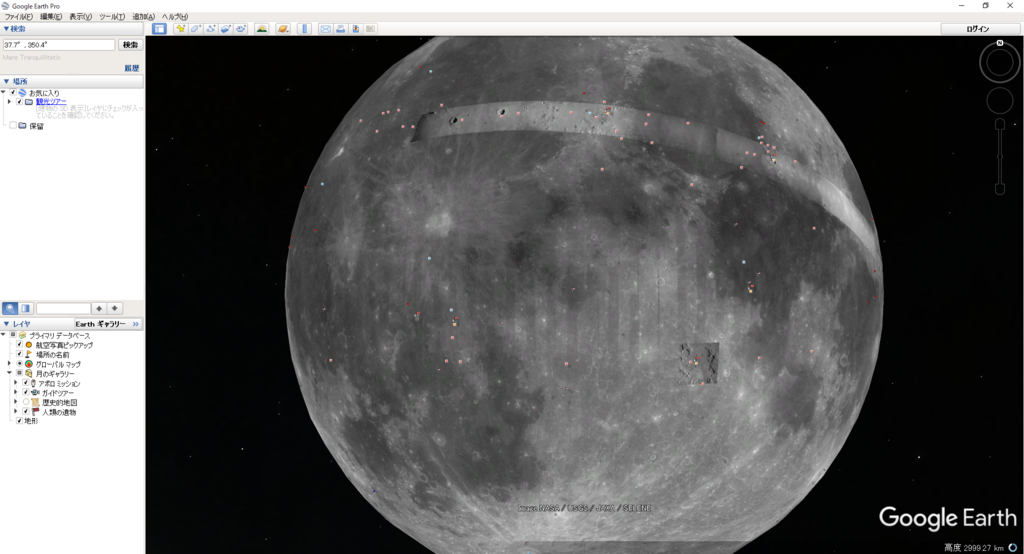
Task: Click the ログイン sign-in button
Action: point(978,29)
